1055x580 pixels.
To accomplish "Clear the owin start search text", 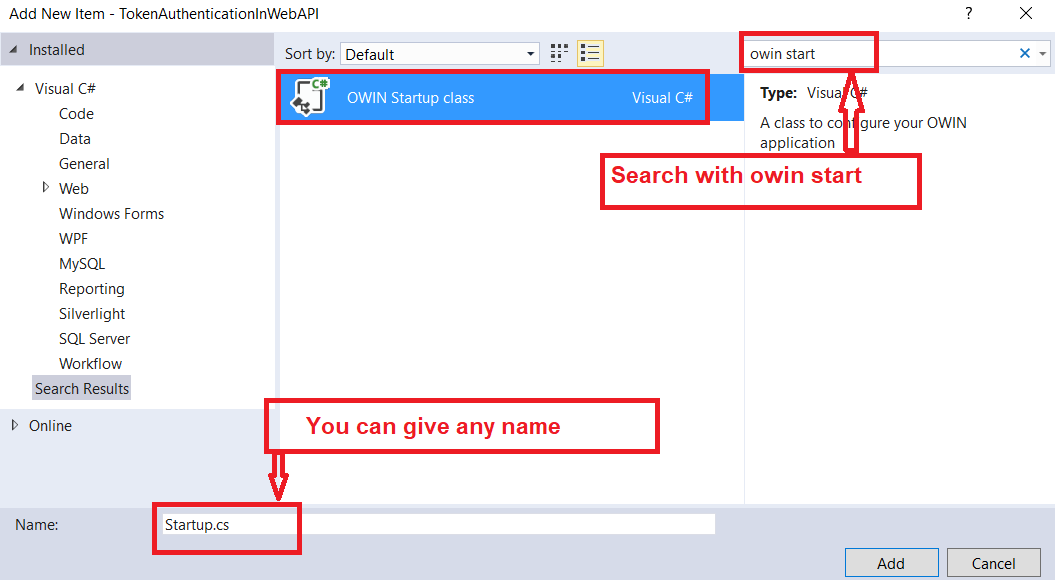I will (x=1024, y=53).
